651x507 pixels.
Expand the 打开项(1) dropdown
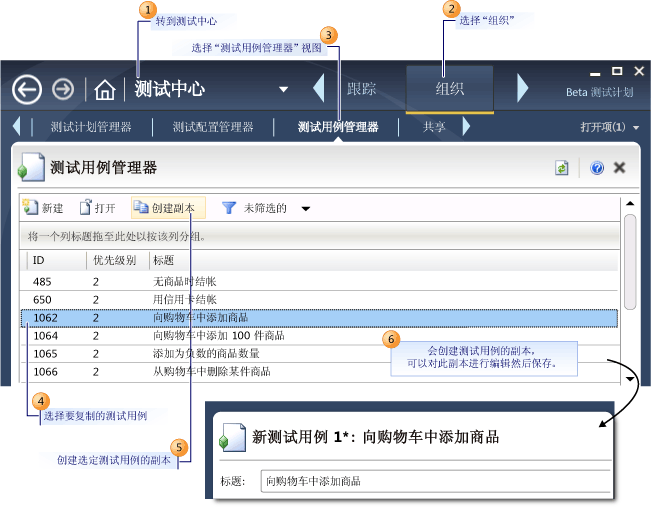coord(636,128)
